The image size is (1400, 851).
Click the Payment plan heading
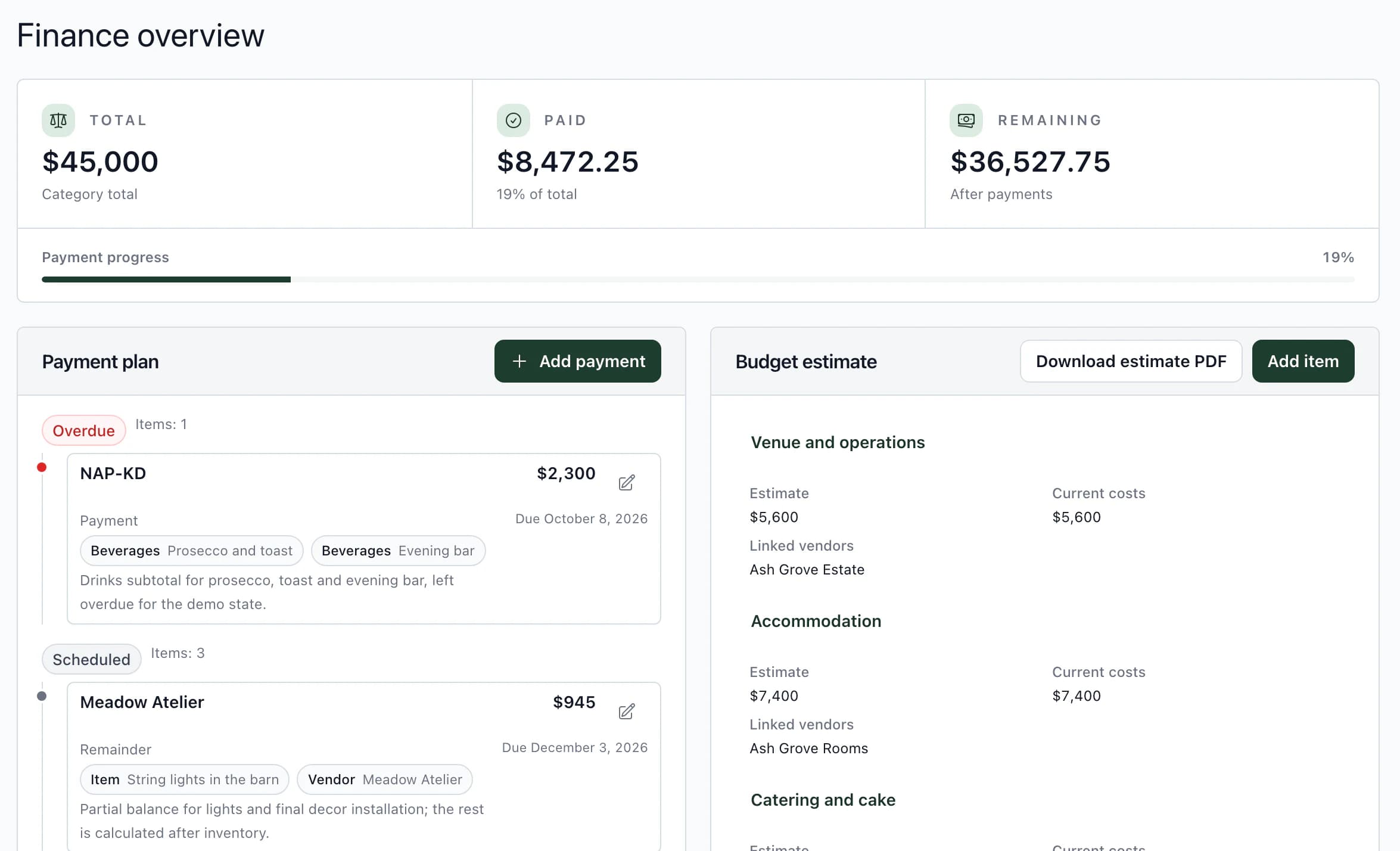point(100,362)
